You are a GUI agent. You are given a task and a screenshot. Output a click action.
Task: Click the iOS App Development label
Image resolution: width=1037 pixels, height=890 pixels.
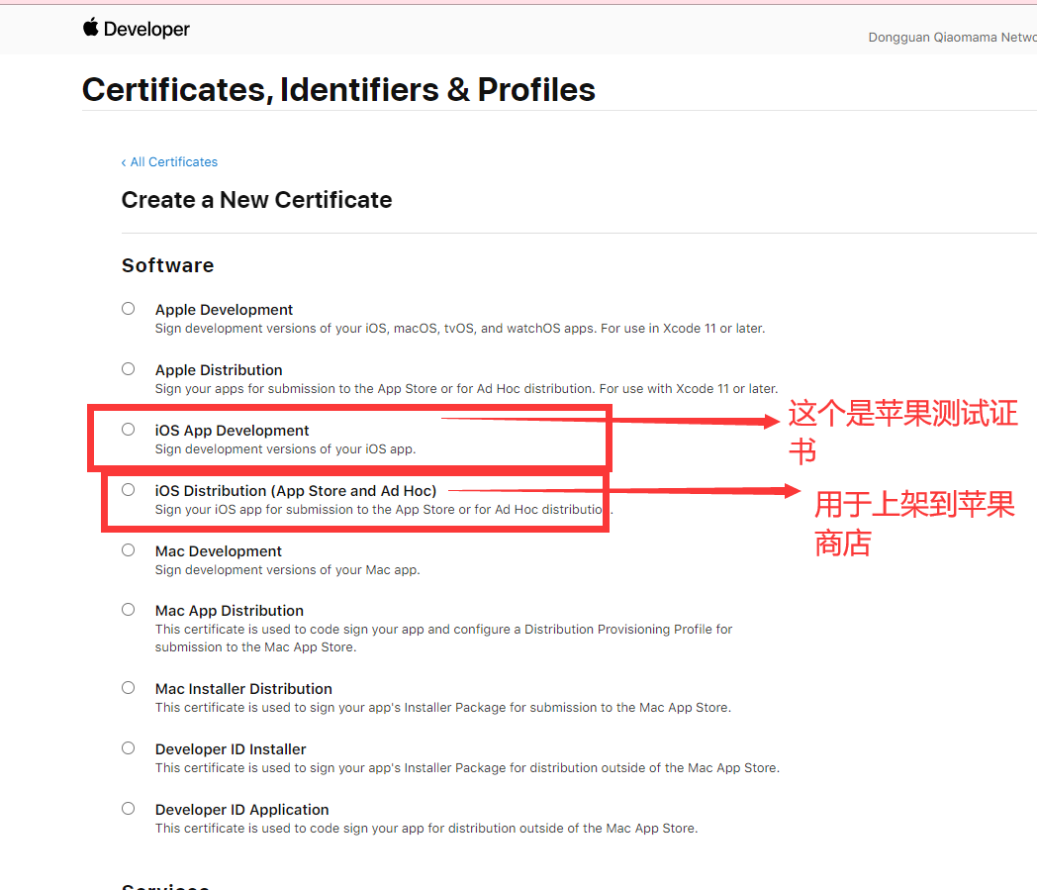coord(231,430)
